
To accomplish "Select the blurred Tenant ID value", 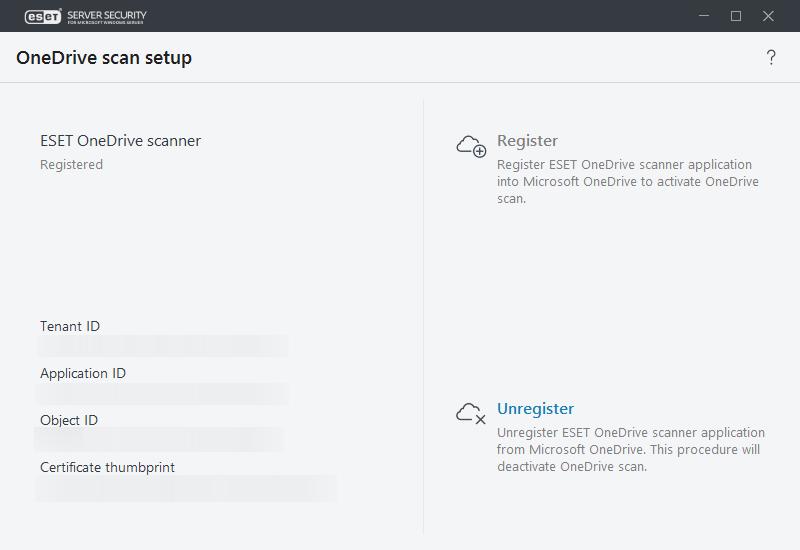I will click(163, 346).
